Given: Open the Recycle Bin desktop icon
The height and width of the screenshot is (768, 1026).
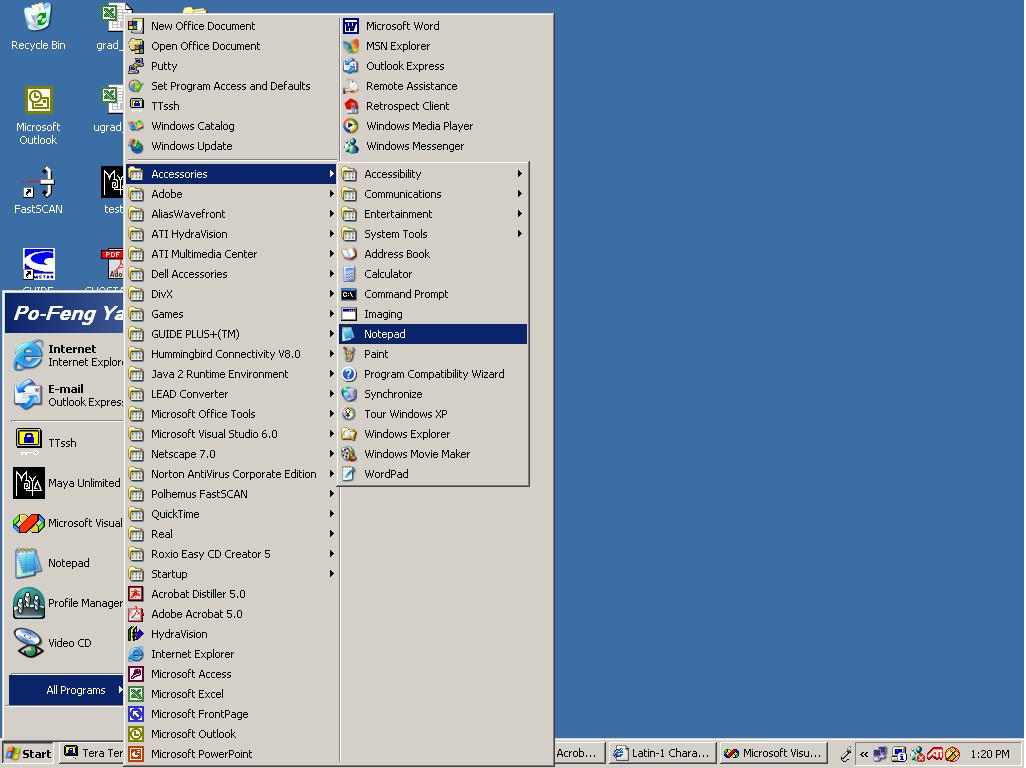Looking at the screenshot, I should pyautogui.click(x=38, y=18).
